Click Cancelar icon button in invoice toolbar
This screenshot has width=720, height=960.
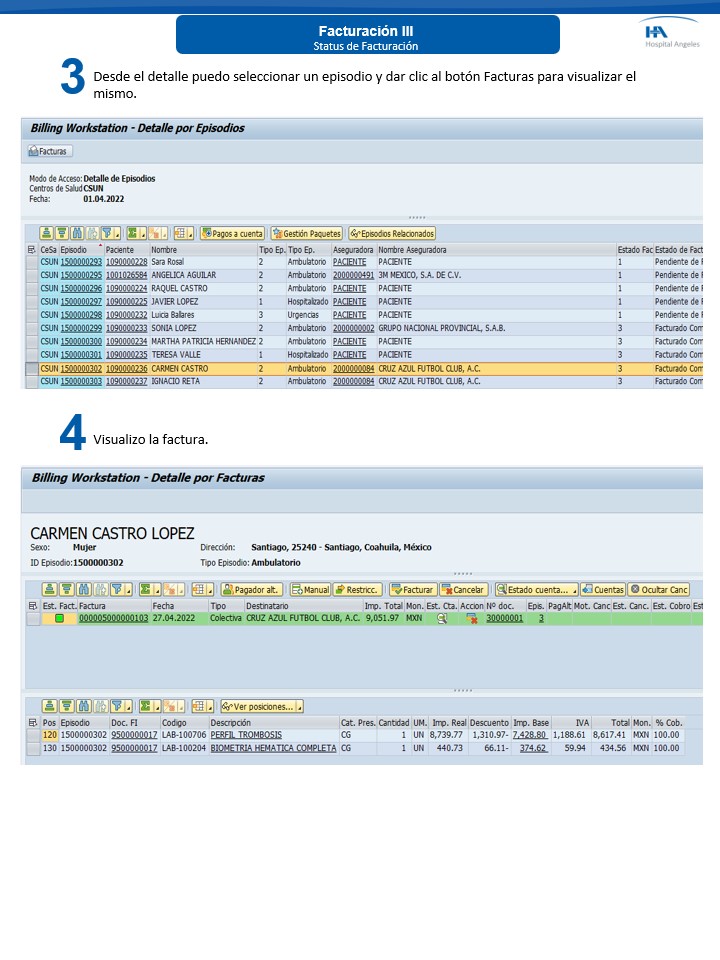pyautogui.click(x=464, y=590)
